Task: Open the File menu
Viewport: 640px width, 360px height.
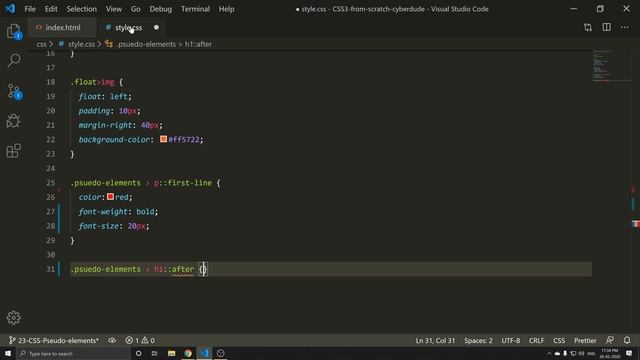Action: pos(30,9)
